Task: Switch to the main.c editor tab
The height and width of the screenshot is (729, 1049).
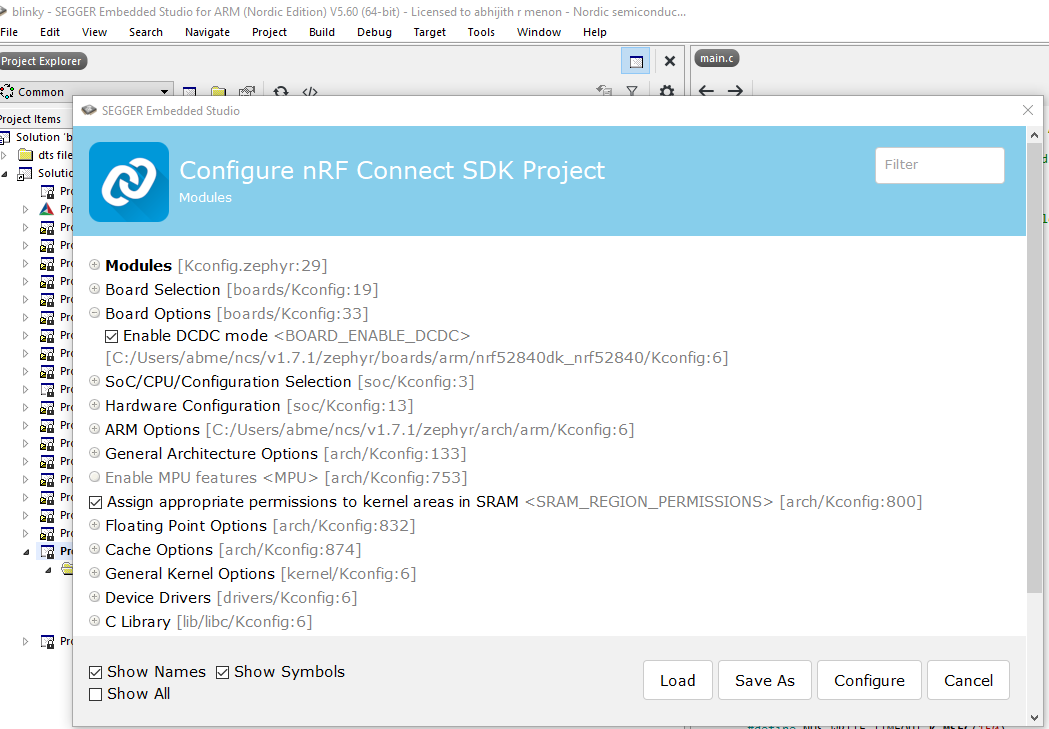Action: tap(717, 59)
